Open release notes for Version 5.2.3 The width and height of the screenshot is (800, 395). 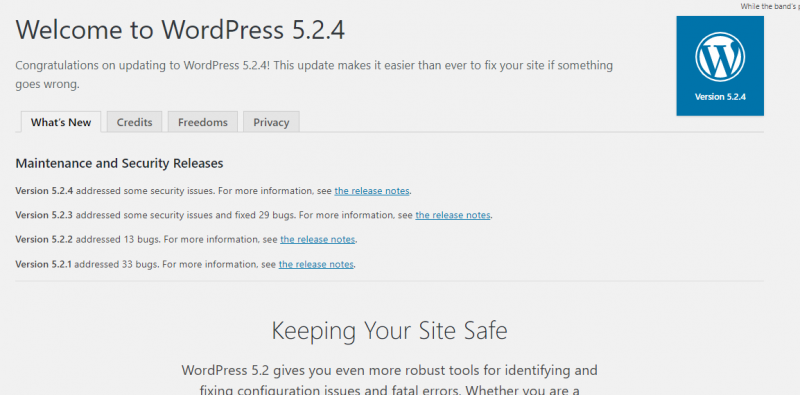(453, 215)
